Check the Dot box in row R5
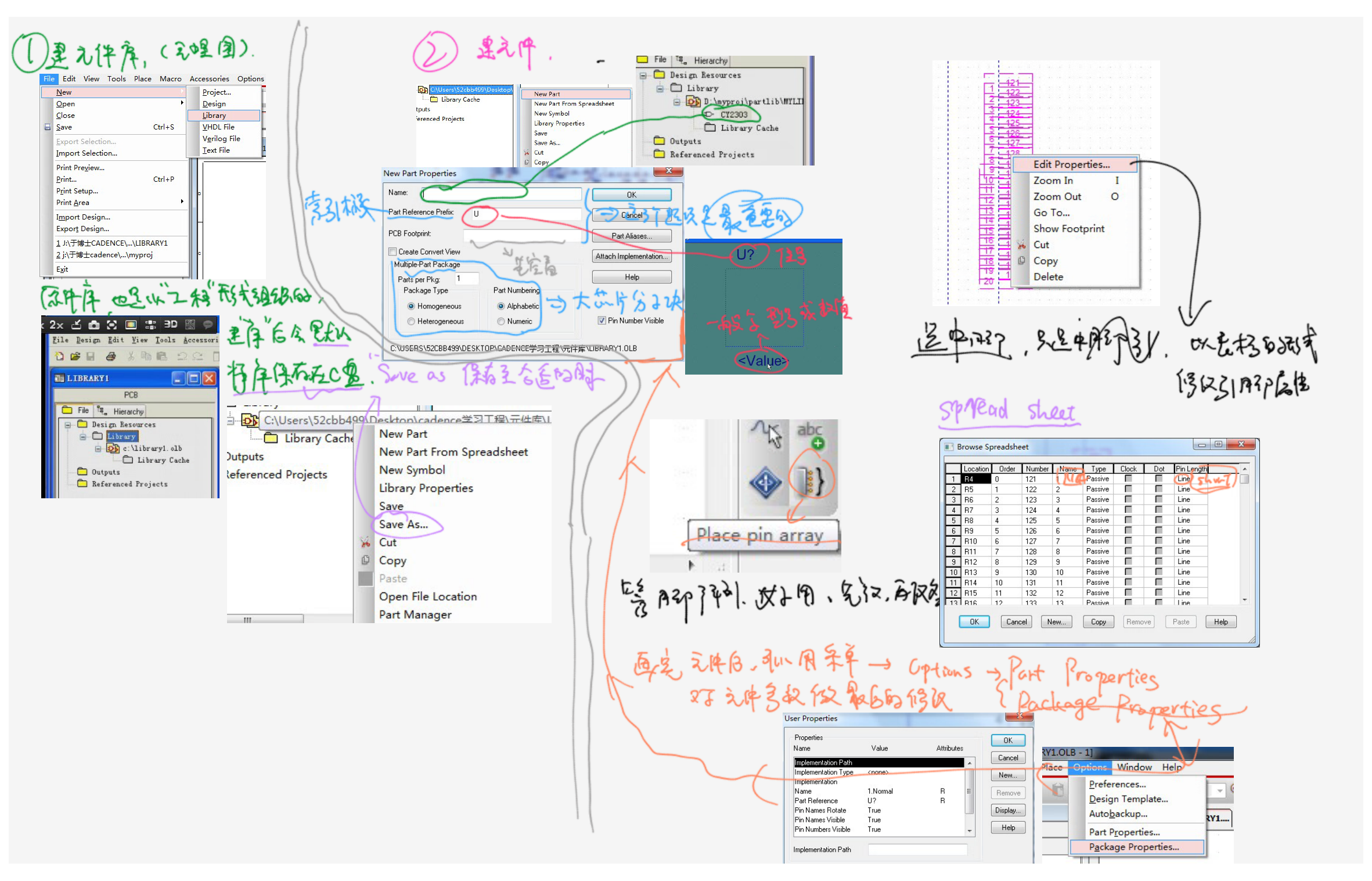This screenshot has height=881, width=1372. tap(1158, 489)
